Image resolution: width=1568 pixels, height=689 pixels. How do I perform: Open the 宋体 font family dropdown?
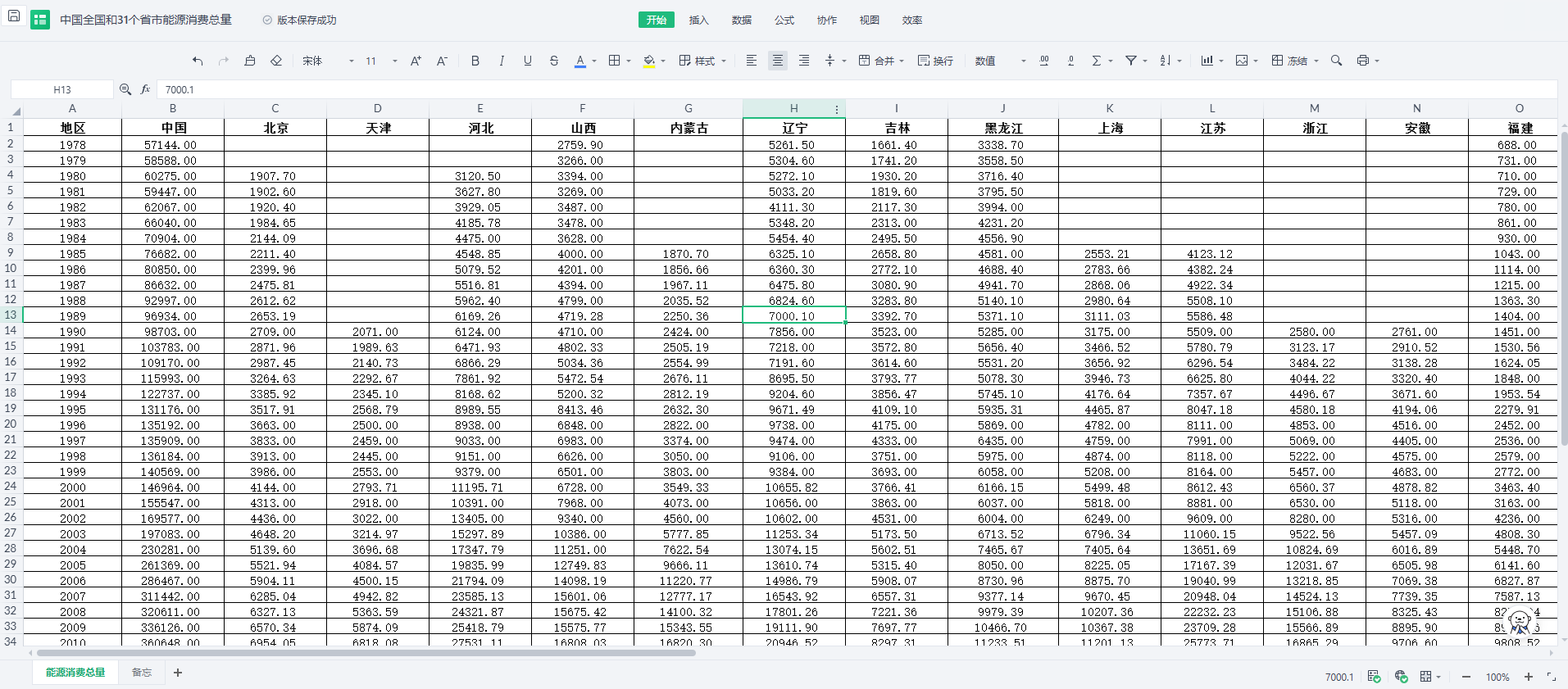coord(328,61)
